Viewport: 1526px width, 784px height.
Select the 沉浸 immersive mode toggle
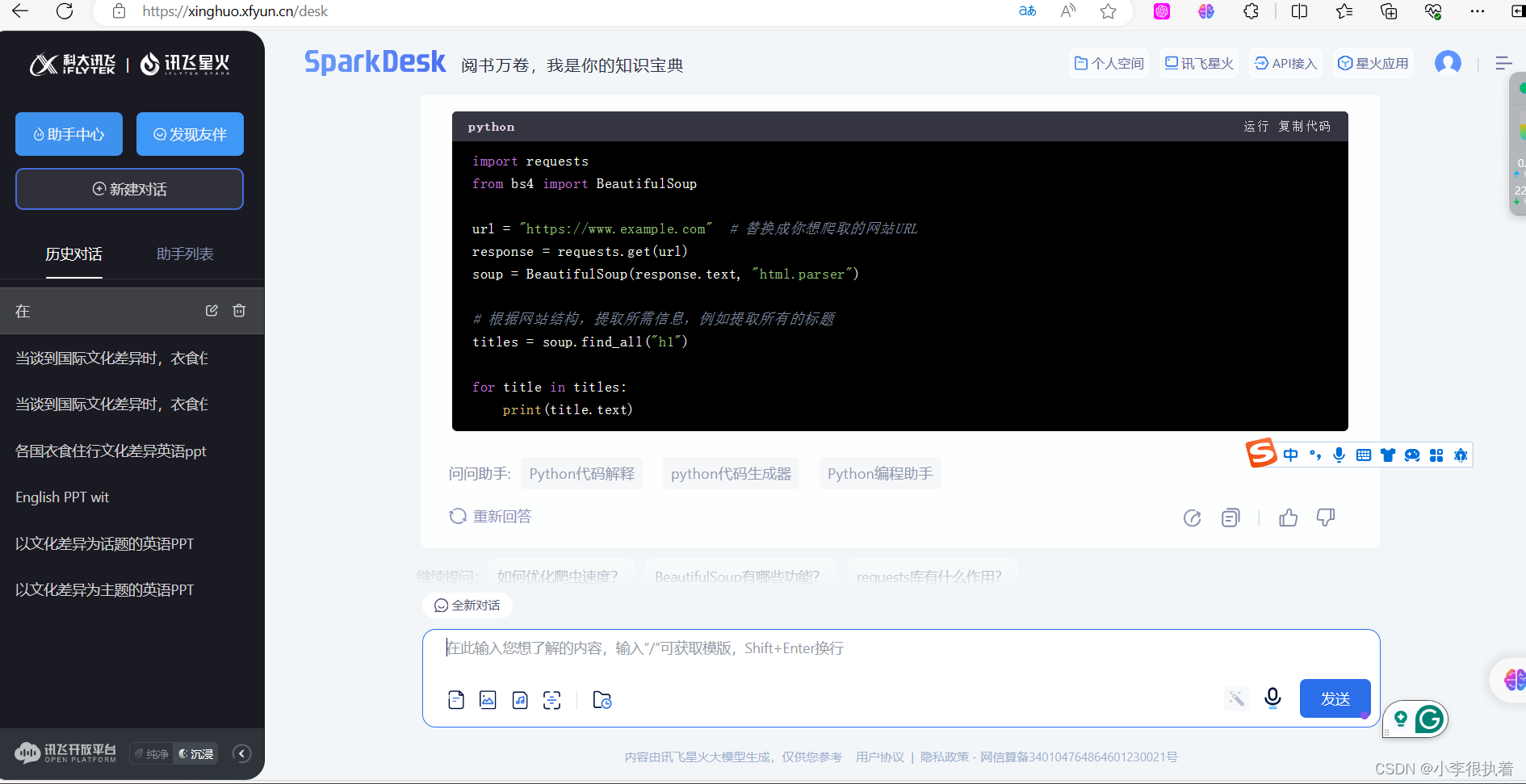point(196,754)
